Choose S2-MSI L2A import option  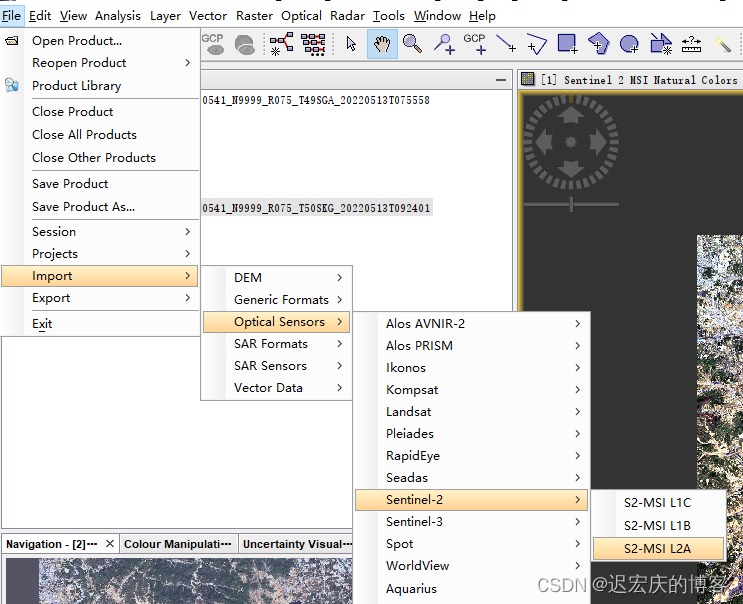click(658, 549)
